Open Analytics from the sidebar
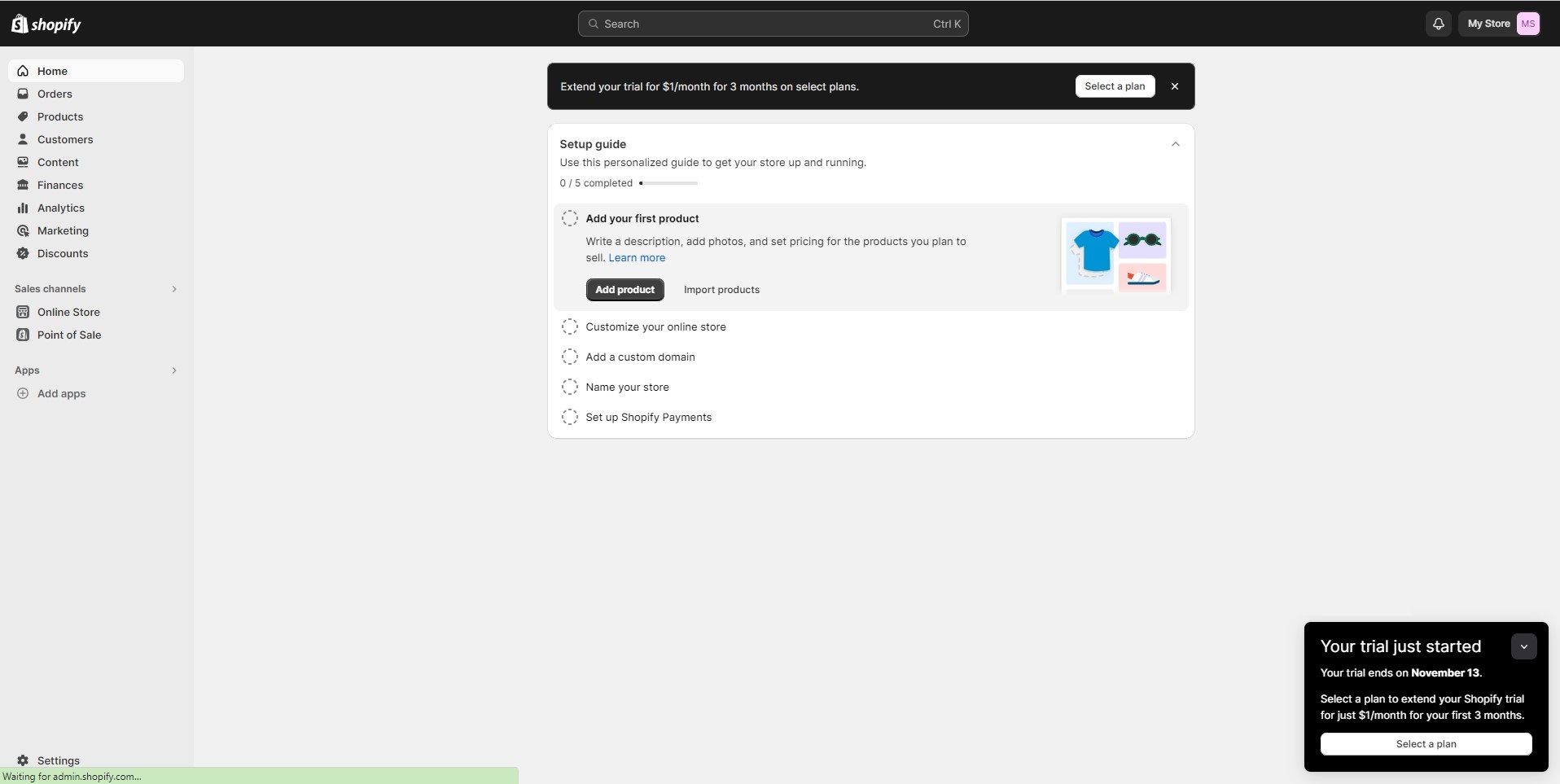Image resolution: width=1560 pixels, height=784 pixels. [x=96, y=208]
